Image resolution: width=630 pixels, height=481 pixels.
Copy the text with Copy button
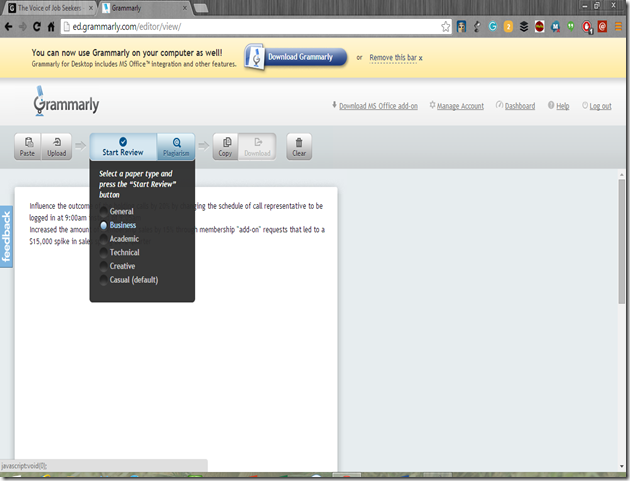pos(225,147)
